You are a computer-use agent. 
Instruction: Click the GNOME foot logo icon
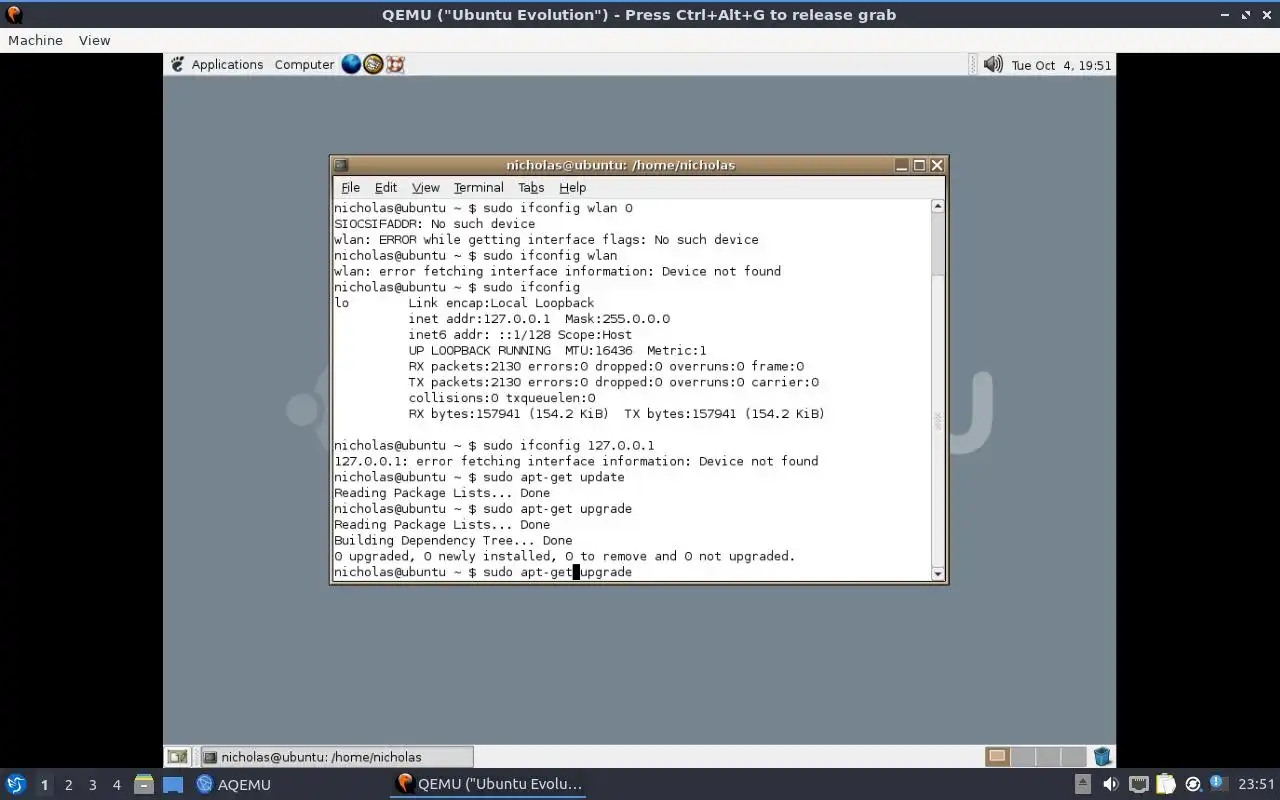click(177, 64)
